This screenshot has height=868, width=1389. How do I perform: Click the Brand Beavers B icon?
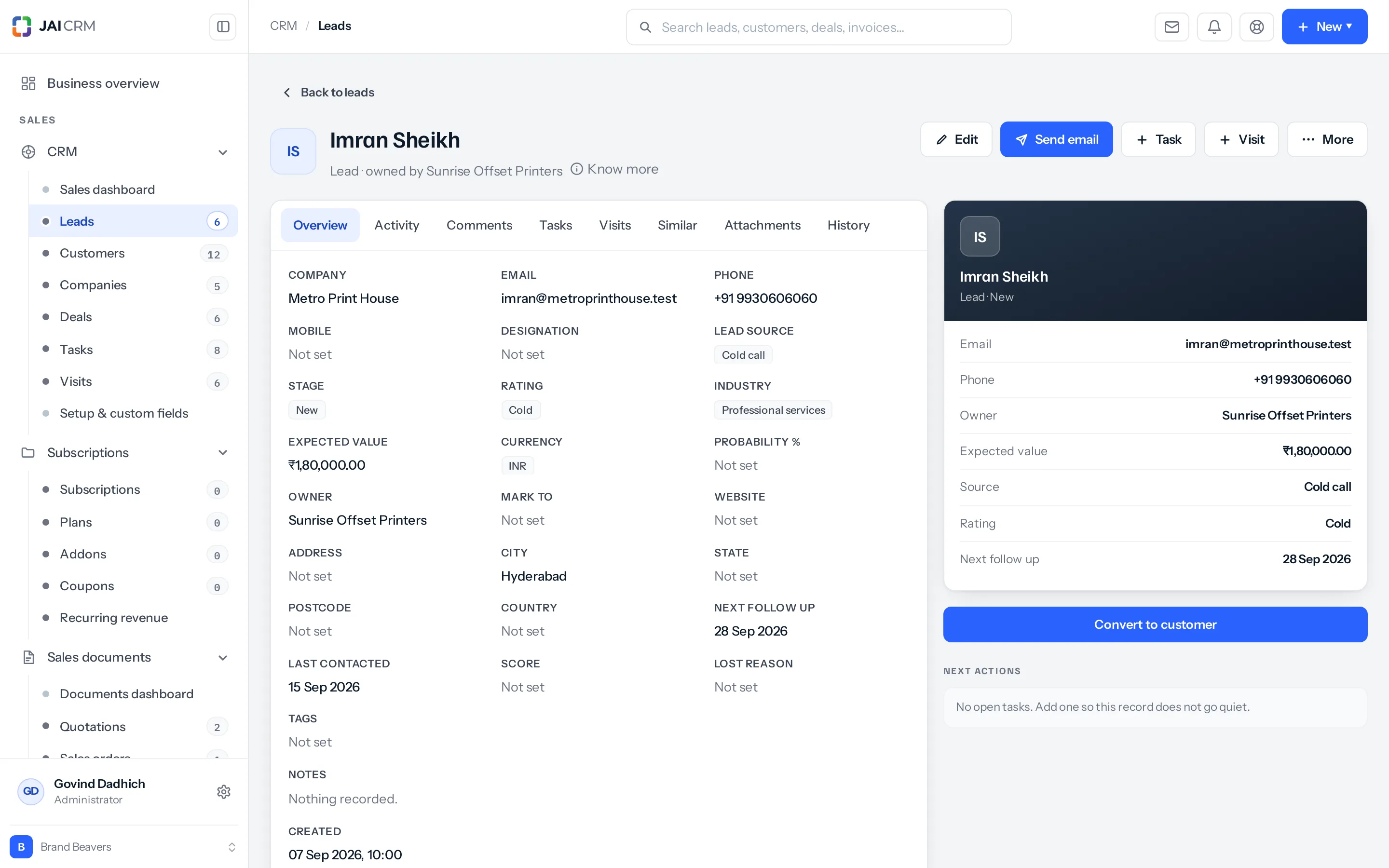21,847
